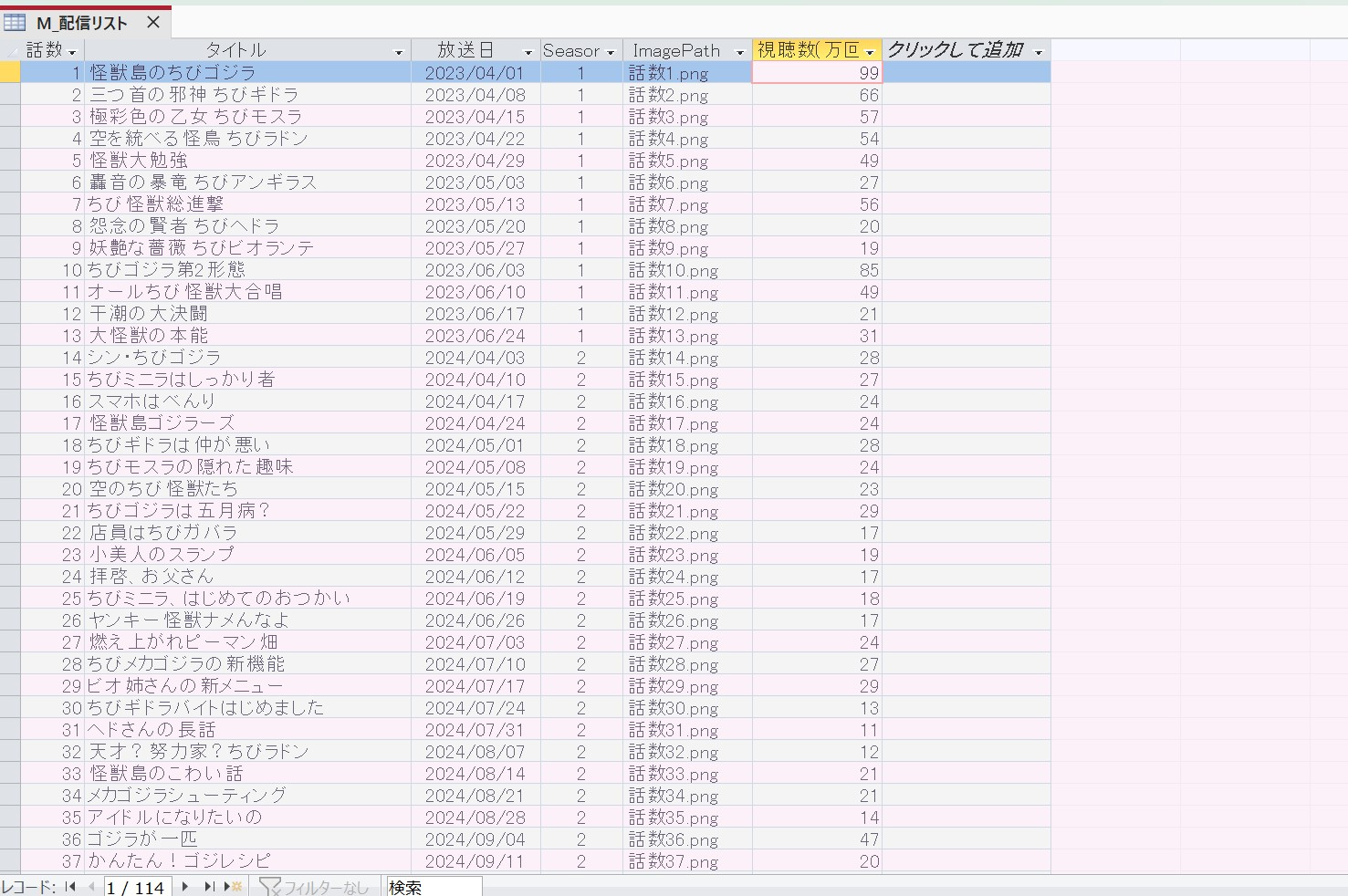The image size is (1348, 896).
Task: Click date cell 2024/09/11
Action: pyautogui.click(x=475, y=860)
